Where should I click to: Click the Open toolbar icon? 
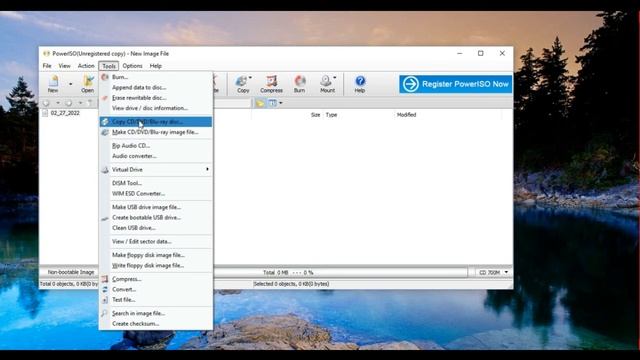click(87, 84)
